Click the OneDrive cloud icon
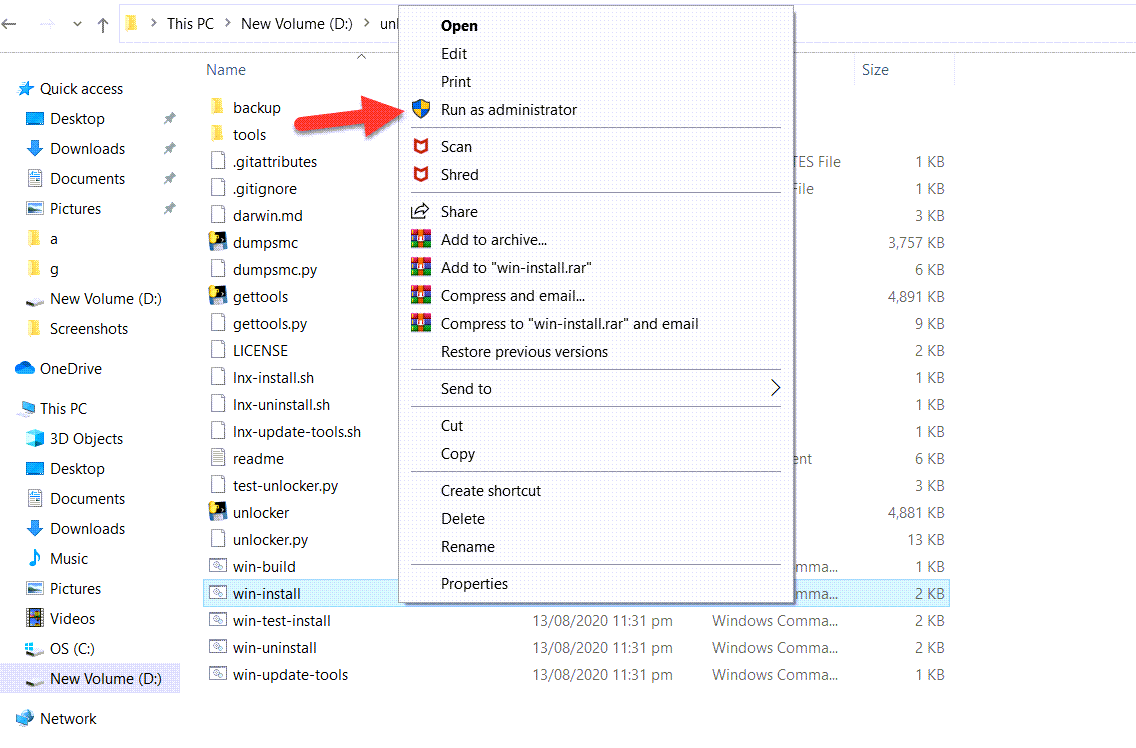 [25, 369]
